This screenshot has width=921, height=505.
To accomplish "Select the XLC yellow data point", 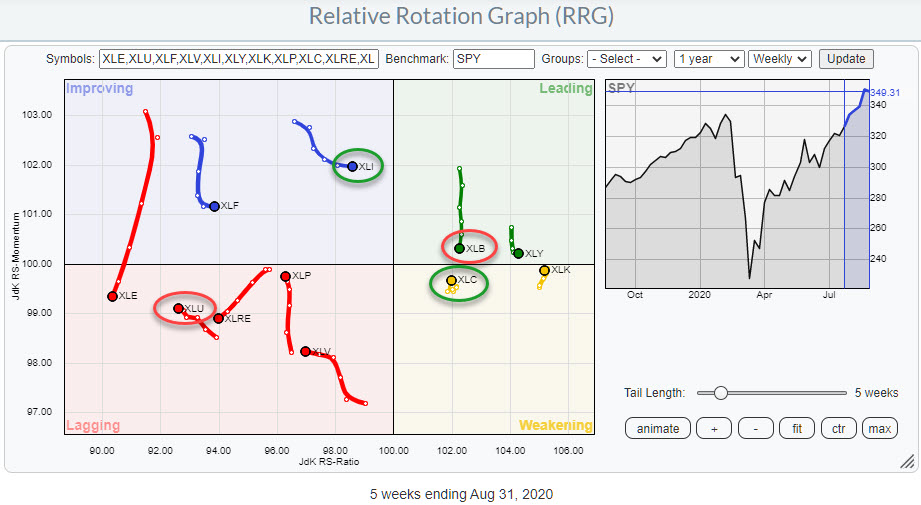I will coord(451,281).
